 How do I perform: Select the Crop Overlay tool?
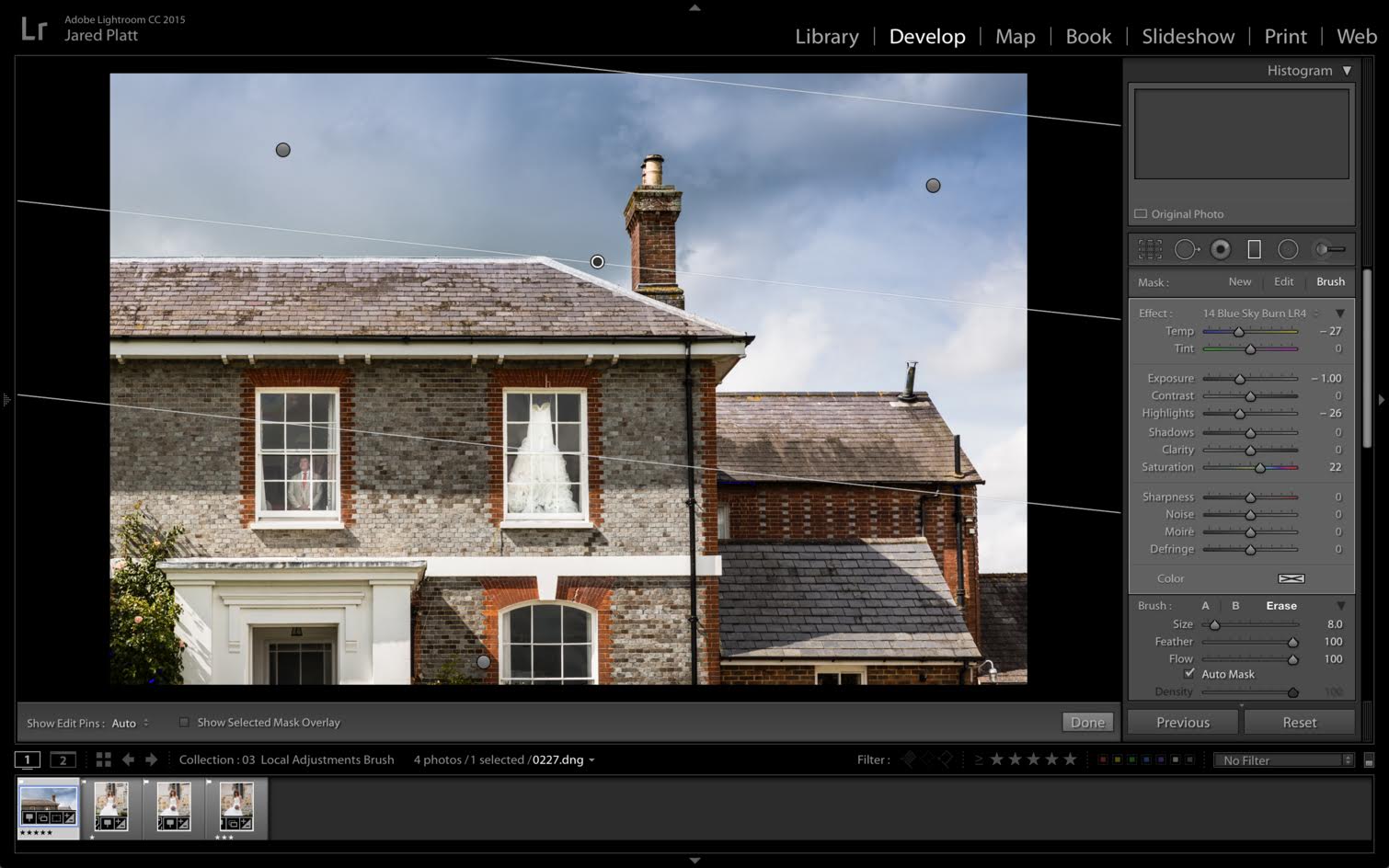click(1150, 249)
